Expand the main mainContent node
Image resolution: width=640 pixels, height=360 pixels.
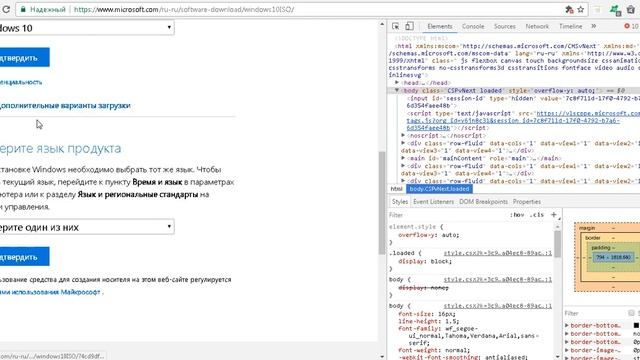click(403, 158)
